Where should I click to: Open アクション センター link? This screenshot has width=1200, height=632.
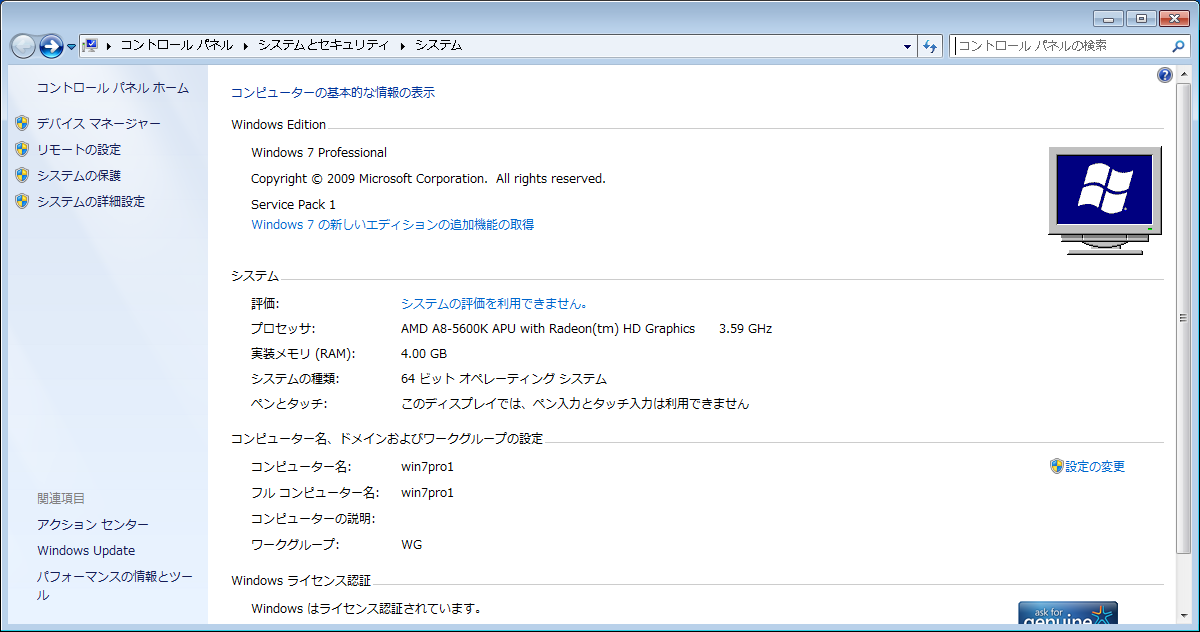click(x=93, y=524)
